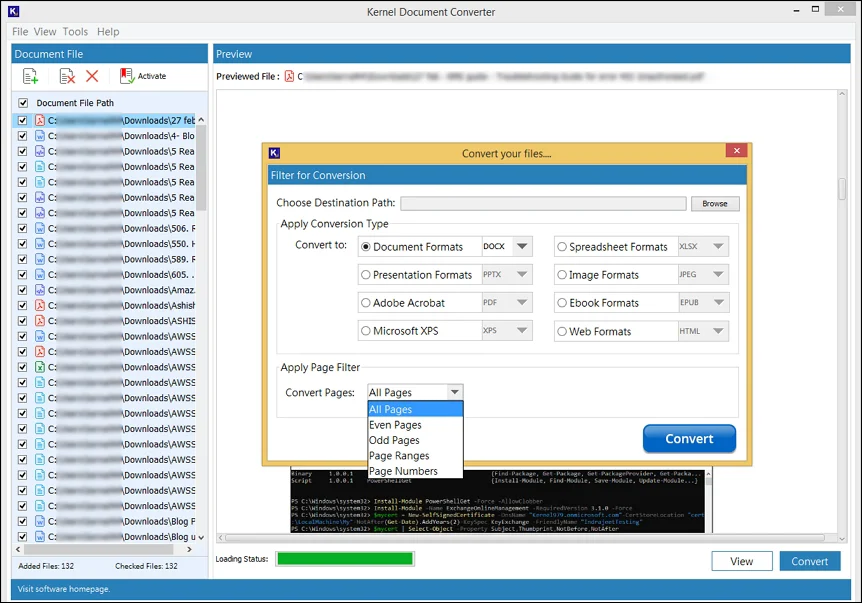The image size is (862, 603).
Task: Click the View button beside Loading Status
Action: [741, 561]
